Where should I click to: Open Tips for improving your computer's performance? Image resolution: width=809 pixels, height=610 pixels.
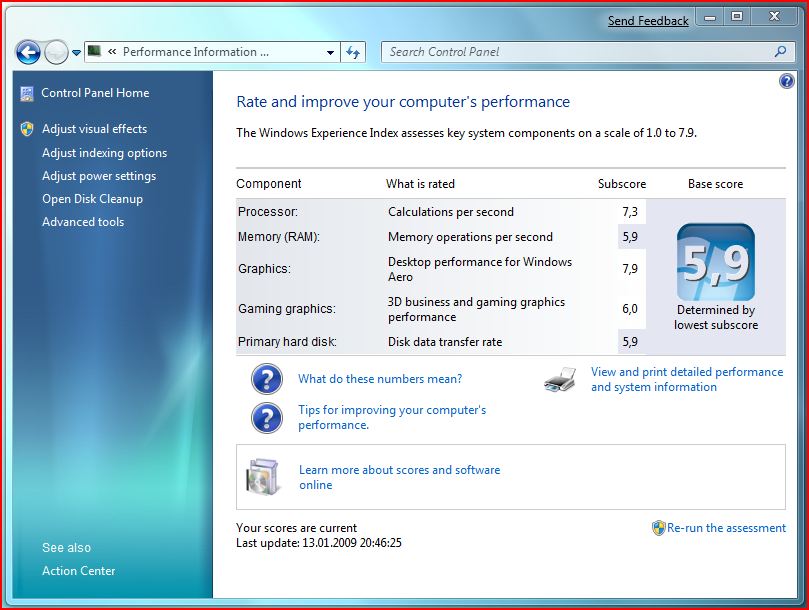pyautogui.click(x=392, y=417)
